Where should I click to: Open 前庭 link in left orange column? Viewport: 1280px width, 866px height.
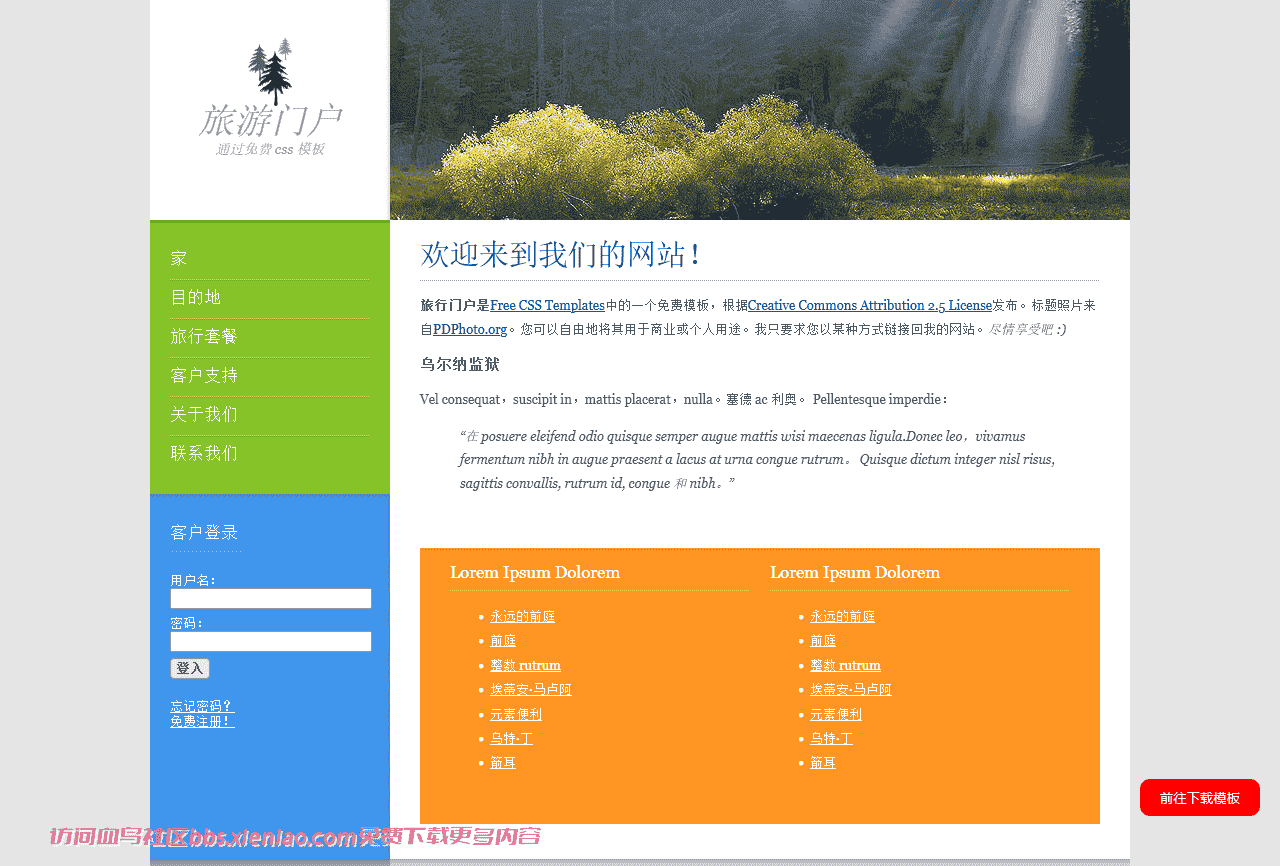pos(503,641)
